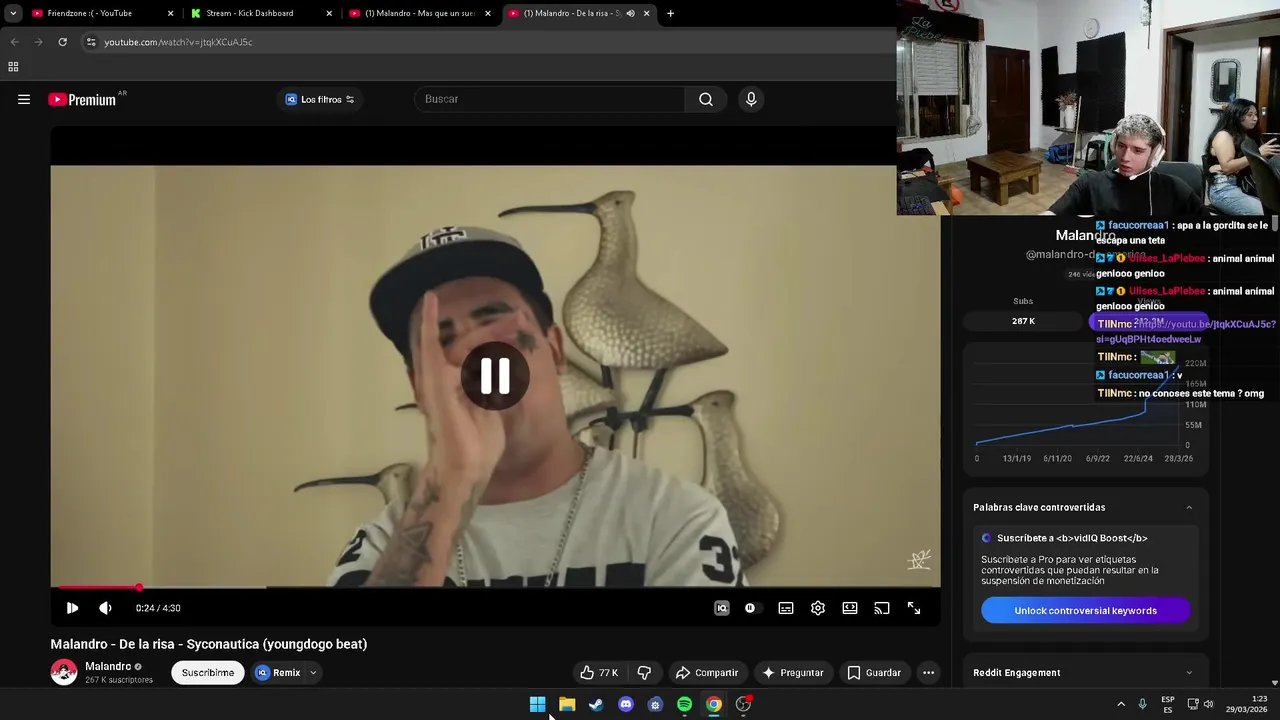Go to YouTube Premium home logo

tap(82, 99)
